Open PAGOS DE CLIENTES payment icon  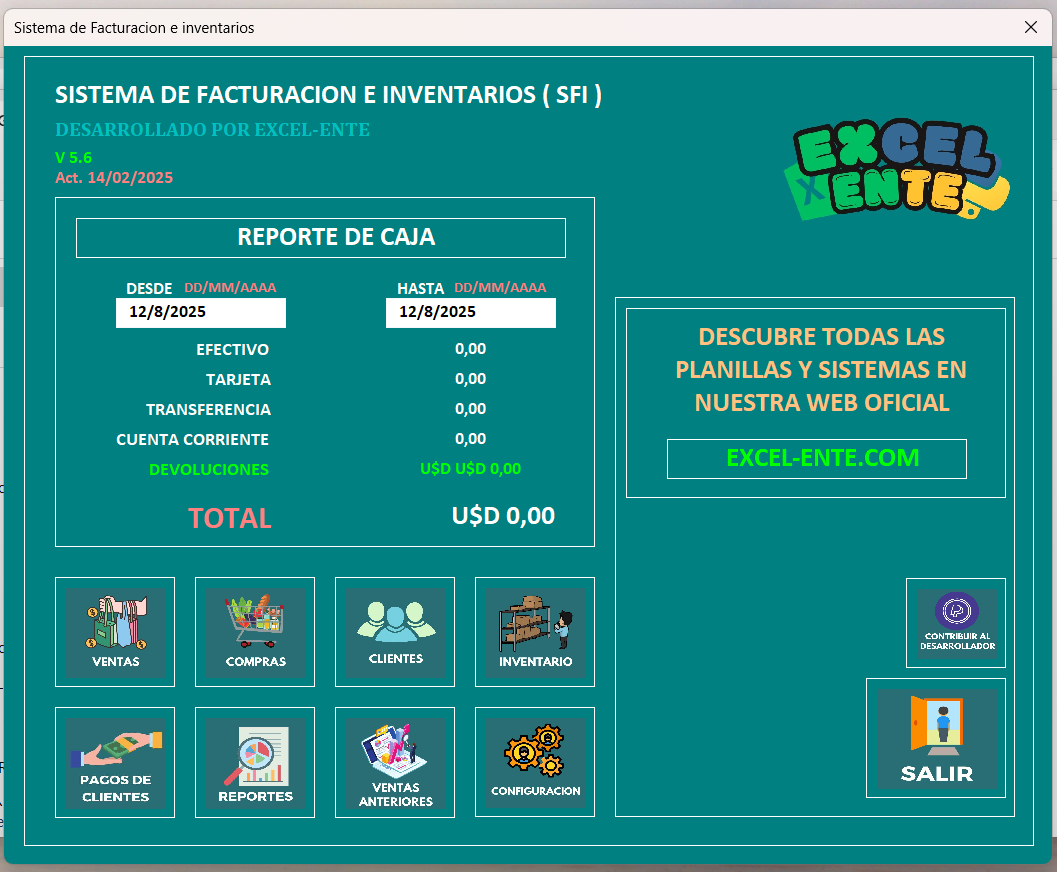[x=114, y=761]
